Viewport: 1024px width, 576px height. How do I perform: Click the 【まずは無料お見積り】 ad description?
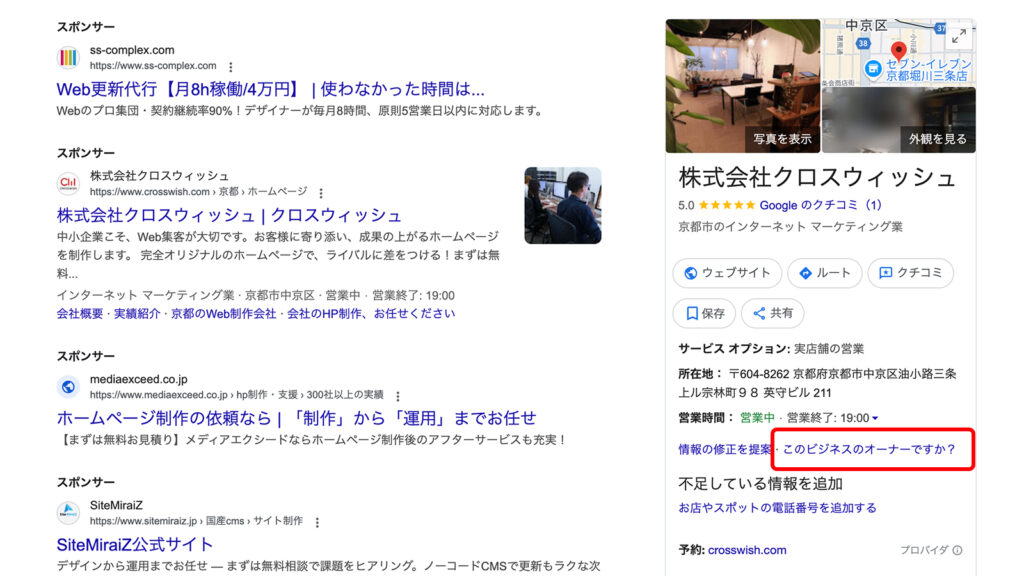pyautogui.click(x=313, y=440)
